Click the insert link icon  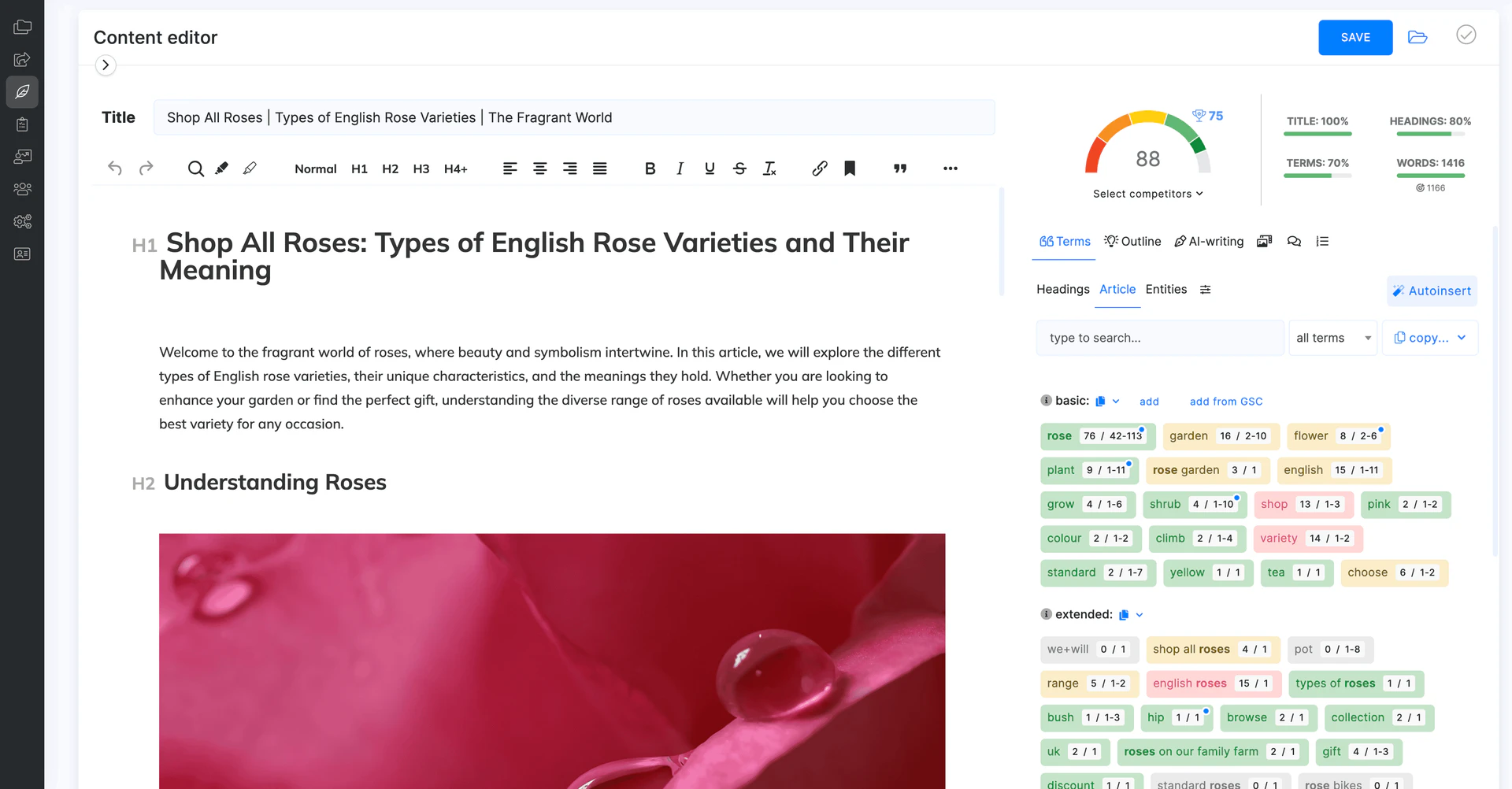pos(819,169)
